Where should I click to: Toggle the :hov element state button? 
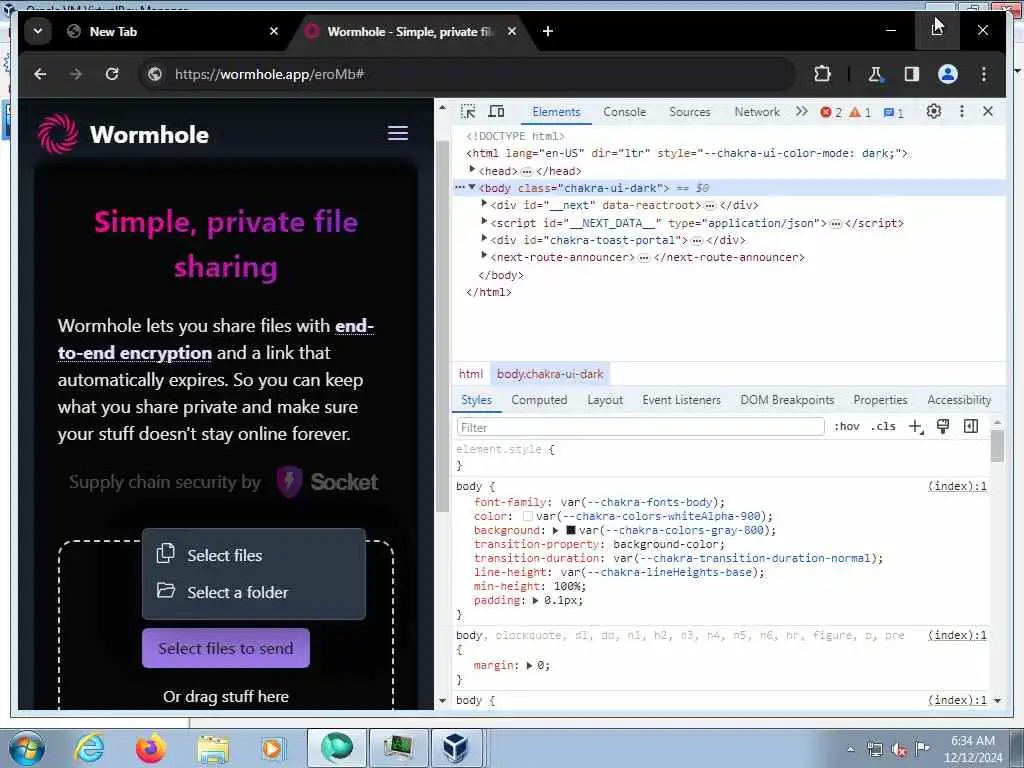point(846,426)
